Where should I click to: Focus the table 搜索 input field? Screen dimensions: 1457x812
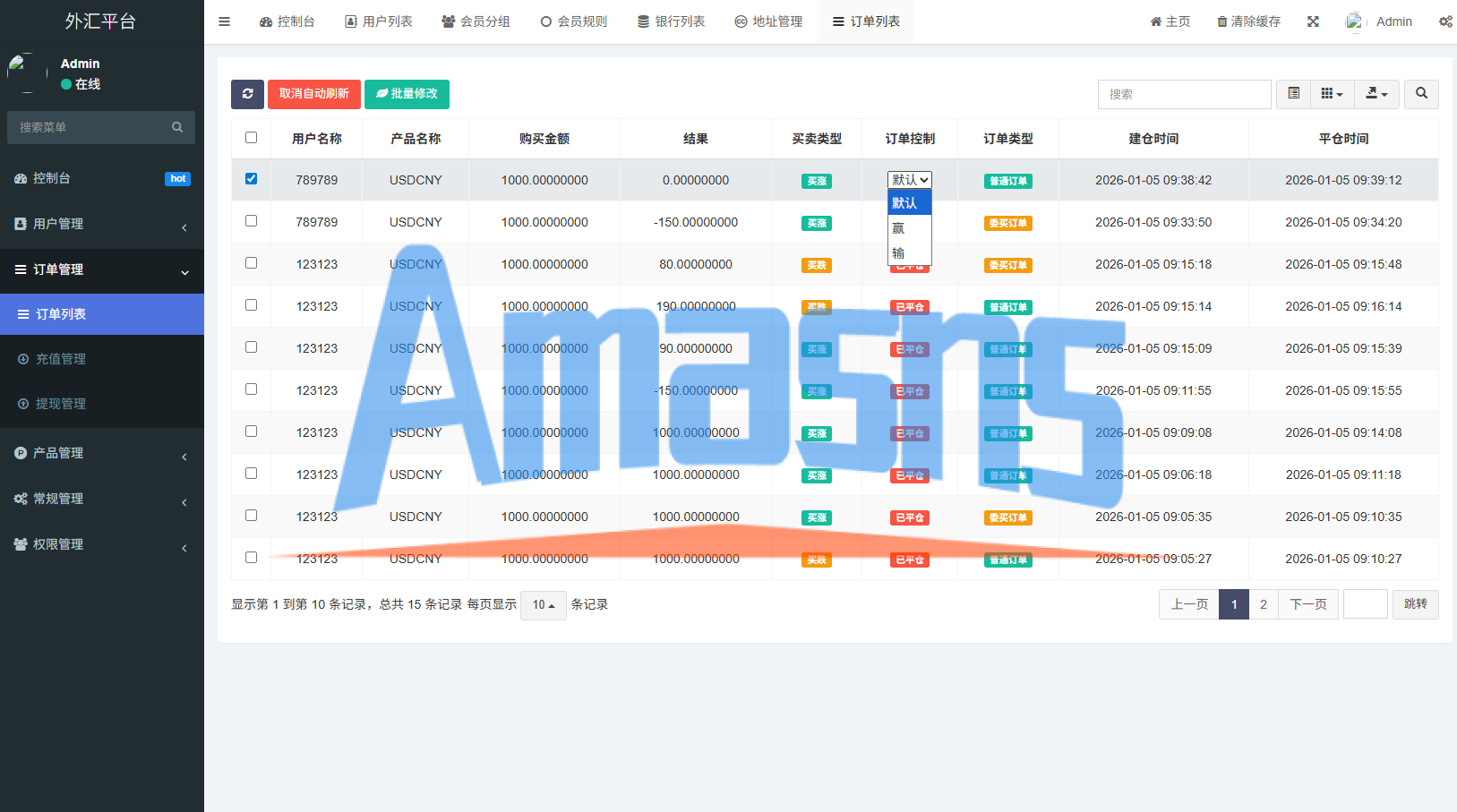1184,94
